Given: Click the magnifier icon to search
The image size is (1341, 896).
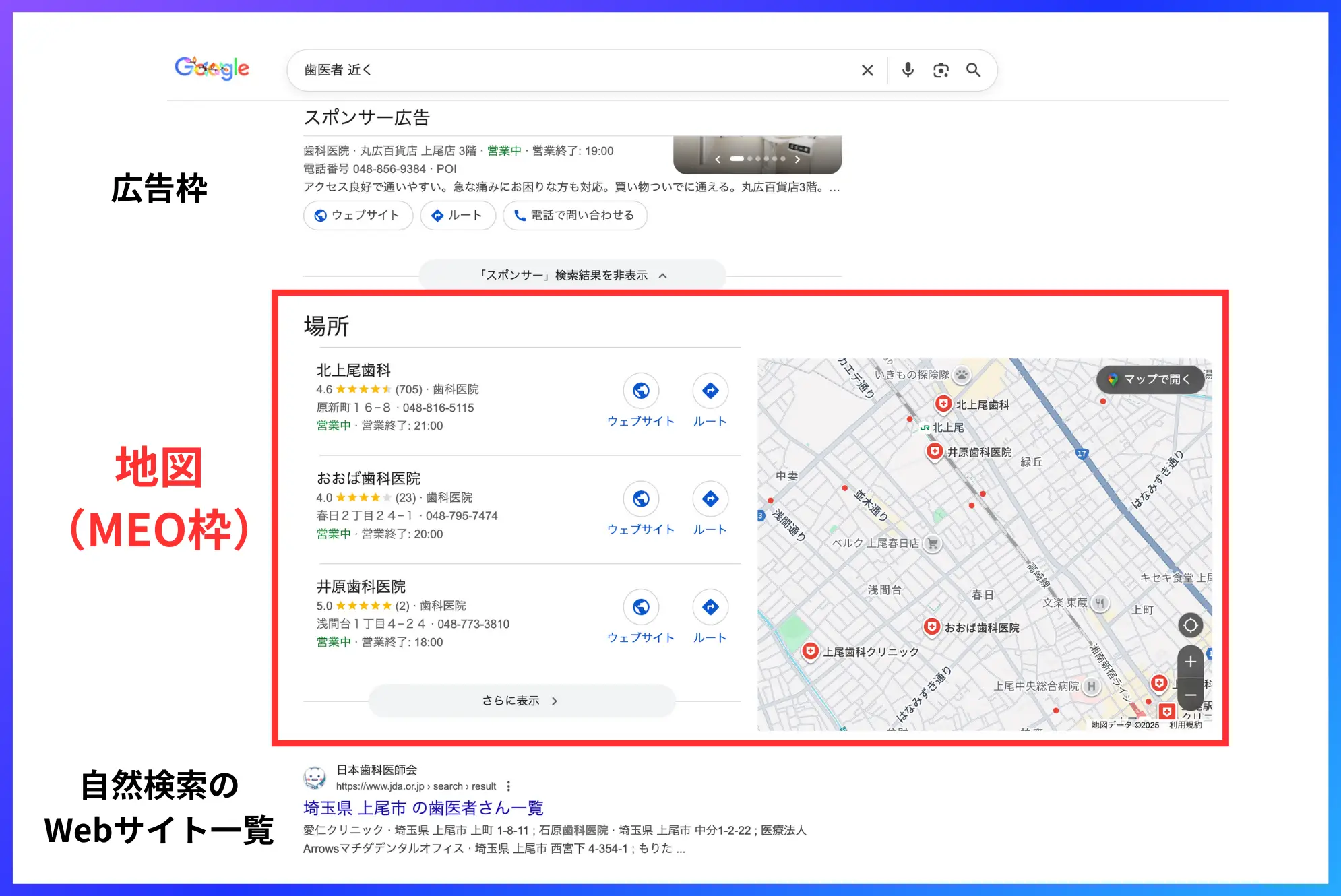Looking at the screenshot, I should 974,70.
